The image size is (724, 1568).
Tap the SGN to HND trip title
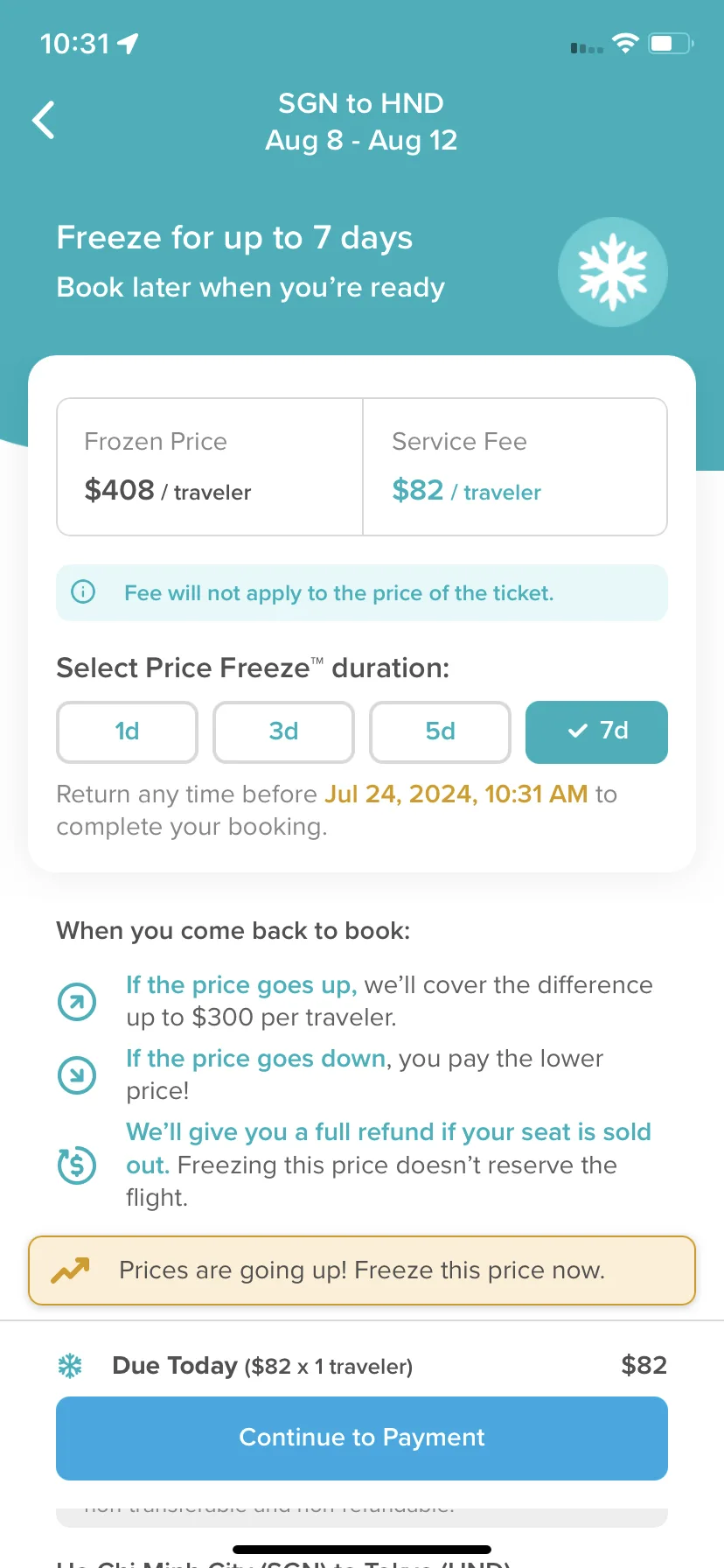click(361, 103)
